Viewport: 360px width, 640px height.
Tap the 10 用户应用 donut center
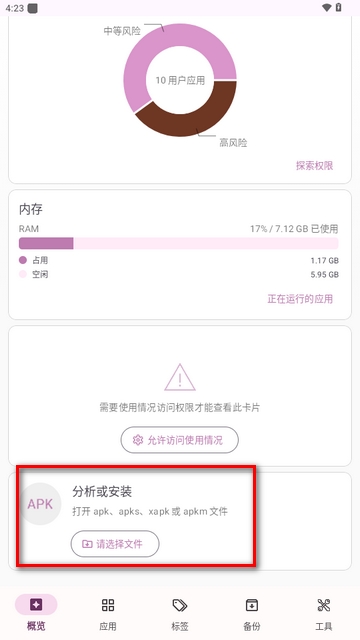(x=180, y=80)
